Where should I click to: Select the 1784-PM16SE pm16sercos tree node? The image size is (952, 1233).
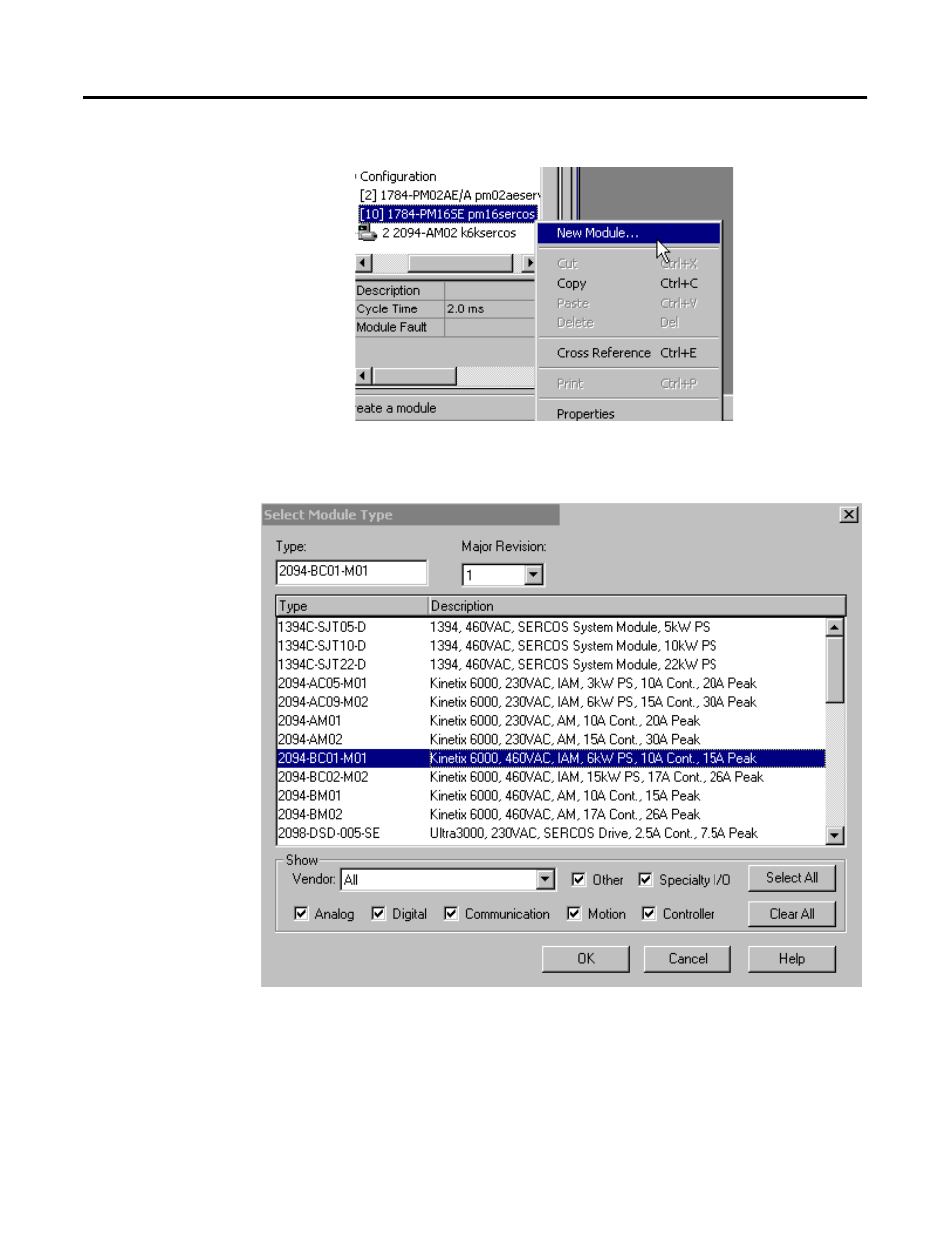[x=447, y=214]
